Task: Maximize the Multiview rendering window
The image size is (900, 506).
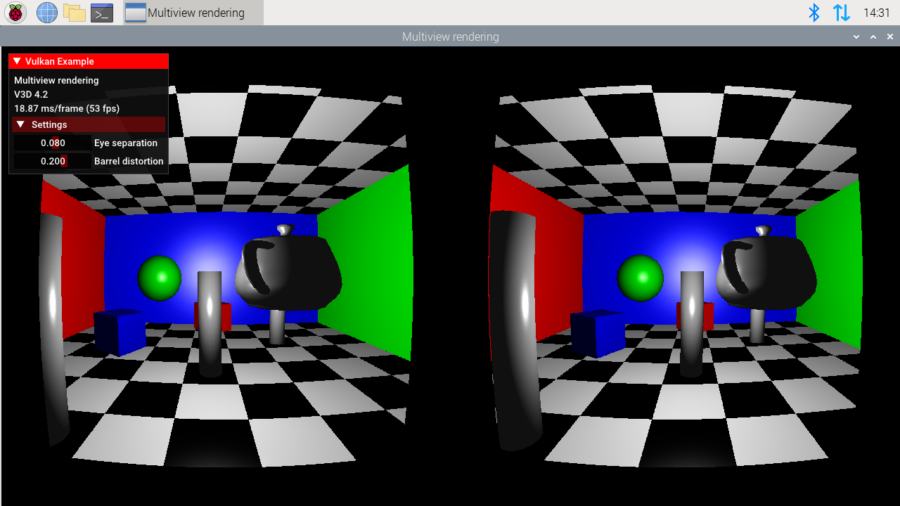Action: pyautogui.click(x=873, y=37)
